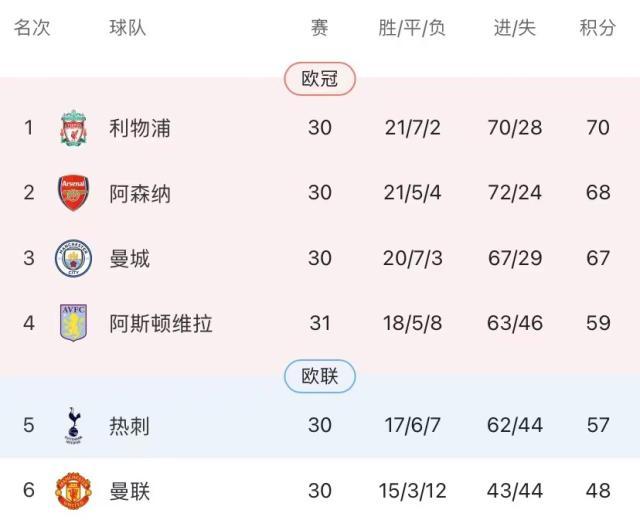640x527 pixels.
Task: Click the Tottenham Hotspur crest
Action: (x=73, y=425)
